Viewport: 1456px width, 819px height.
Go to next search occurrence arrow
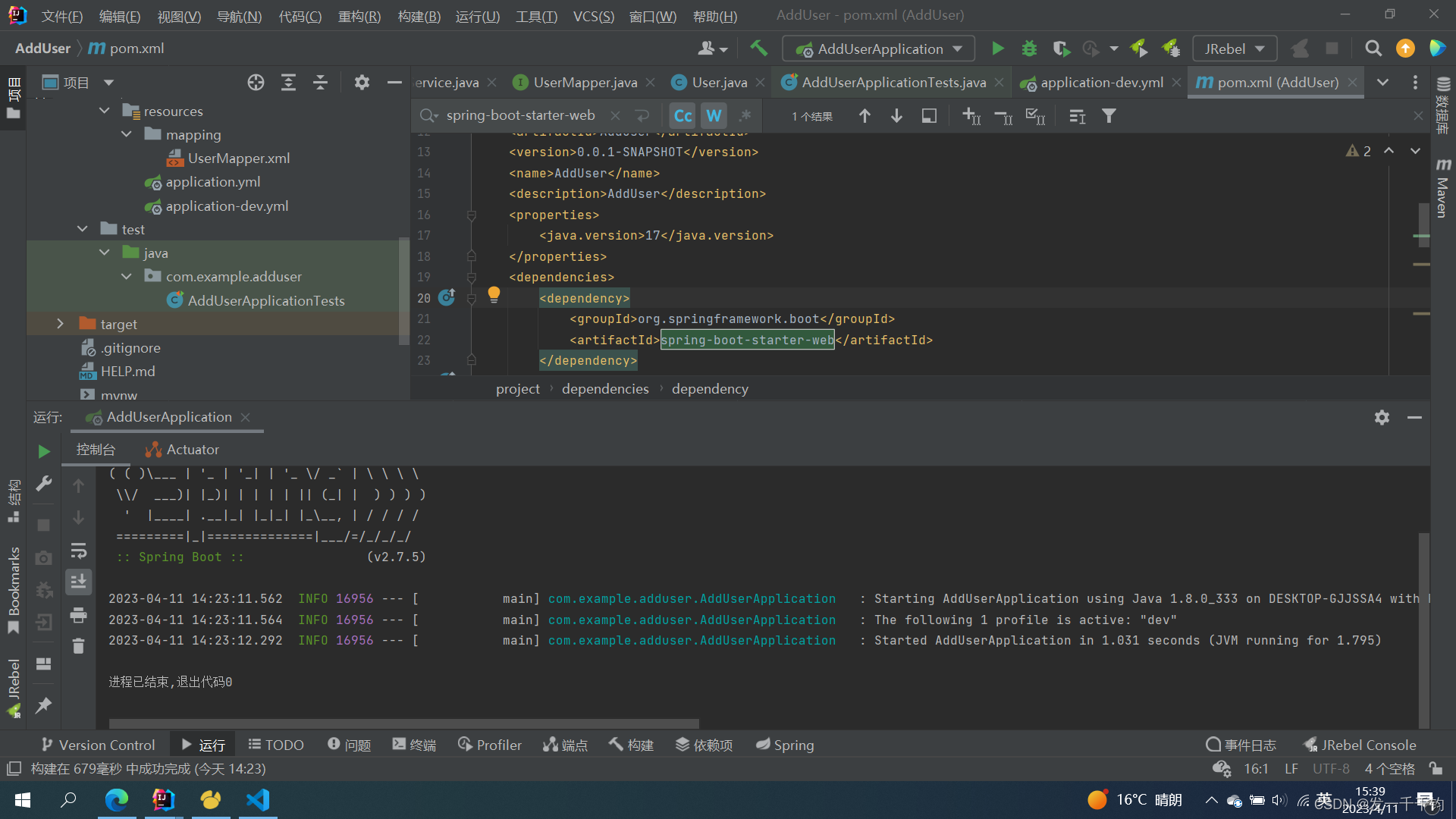click(x=896, y=116)
